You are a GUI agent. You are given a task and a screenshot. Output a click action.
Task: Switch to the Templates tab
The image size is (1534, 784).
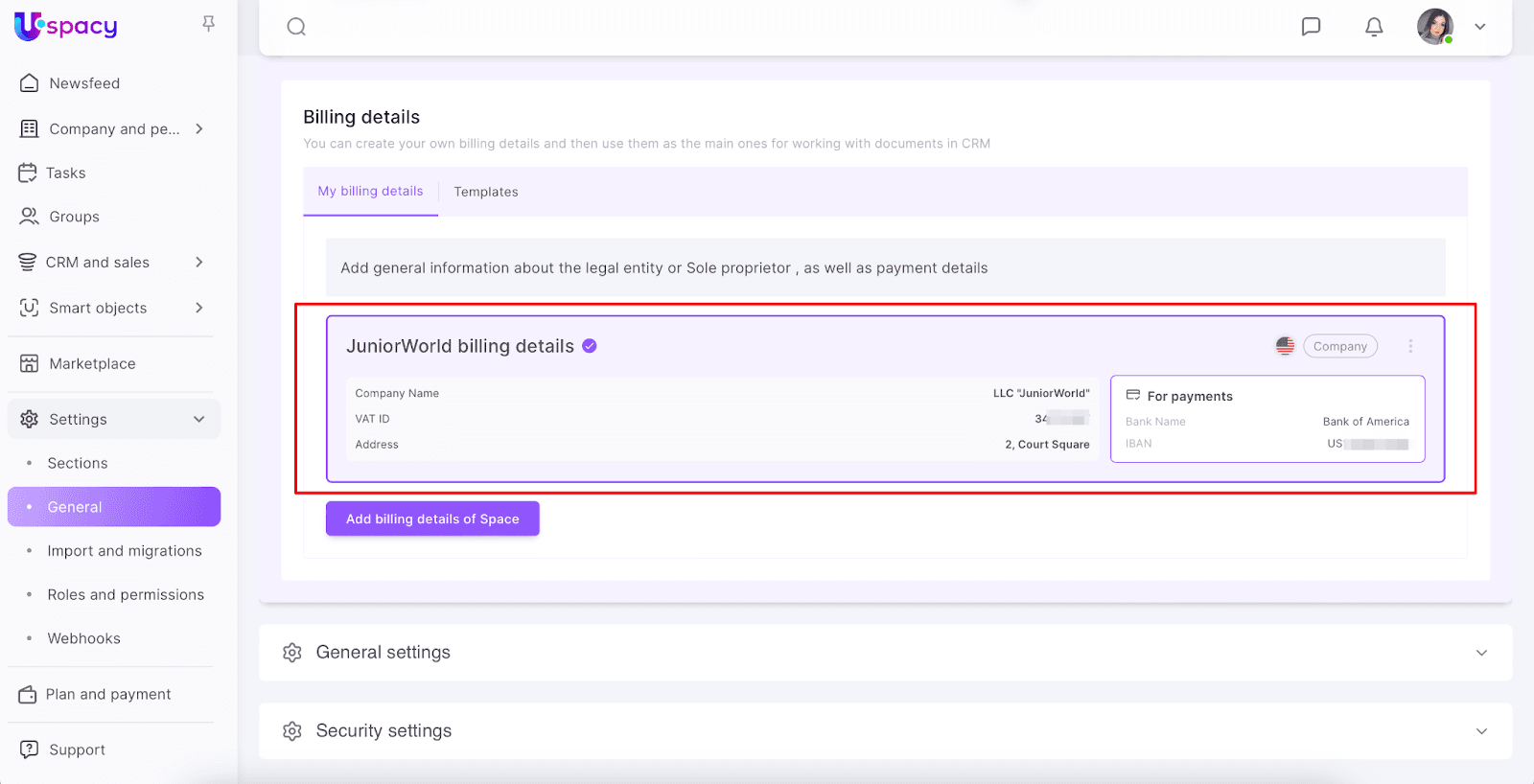486,192
